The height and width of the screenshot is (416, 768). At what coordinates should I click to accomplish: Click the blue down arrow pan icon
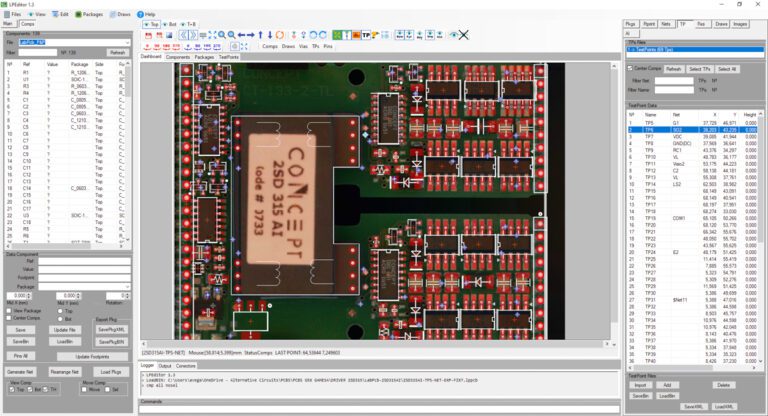[x=270, y=35]
